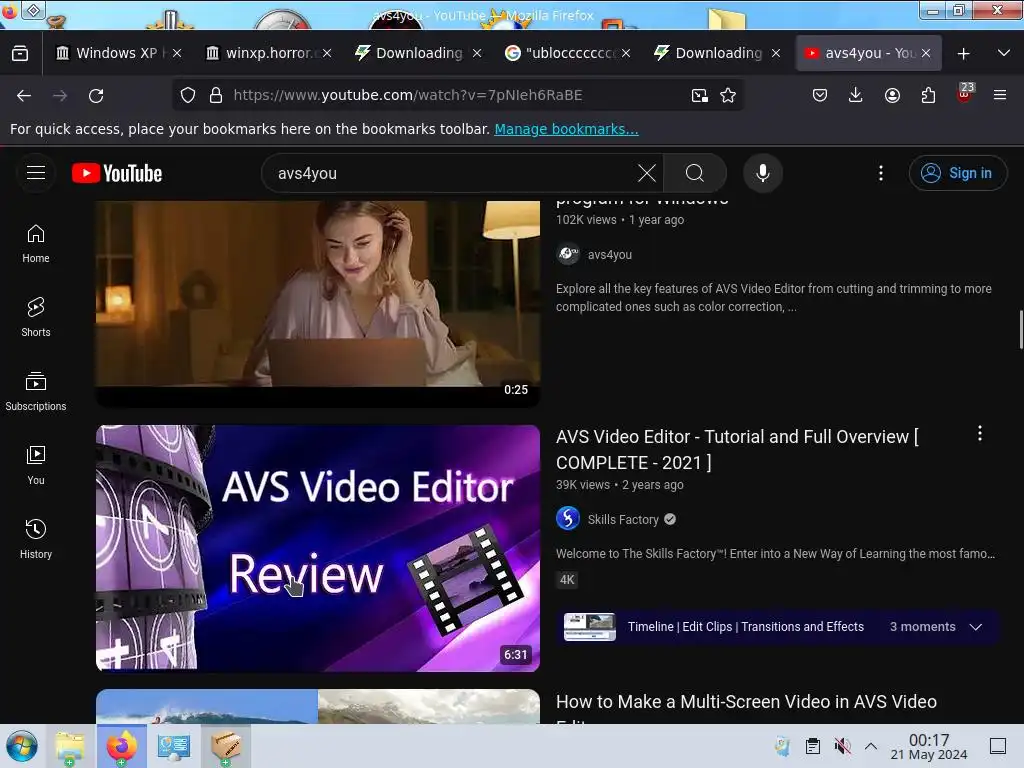Viewport: 1024px width, 768px height.
Task: Open the taskbar clock showing 00:17
Action: pyautogui.click(x=929, y=746)
